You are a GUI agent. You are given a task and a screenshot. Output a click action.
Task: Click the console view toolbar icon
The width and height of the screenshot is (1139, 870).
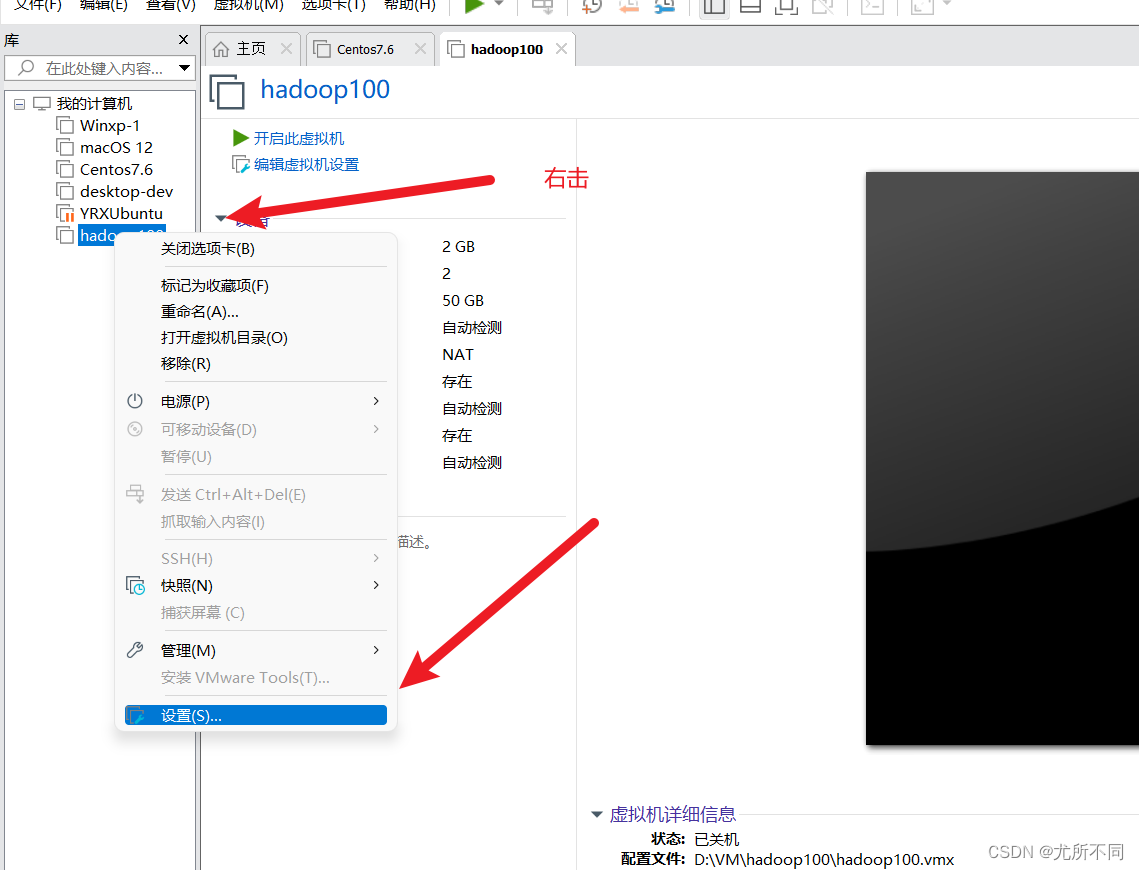872,7
